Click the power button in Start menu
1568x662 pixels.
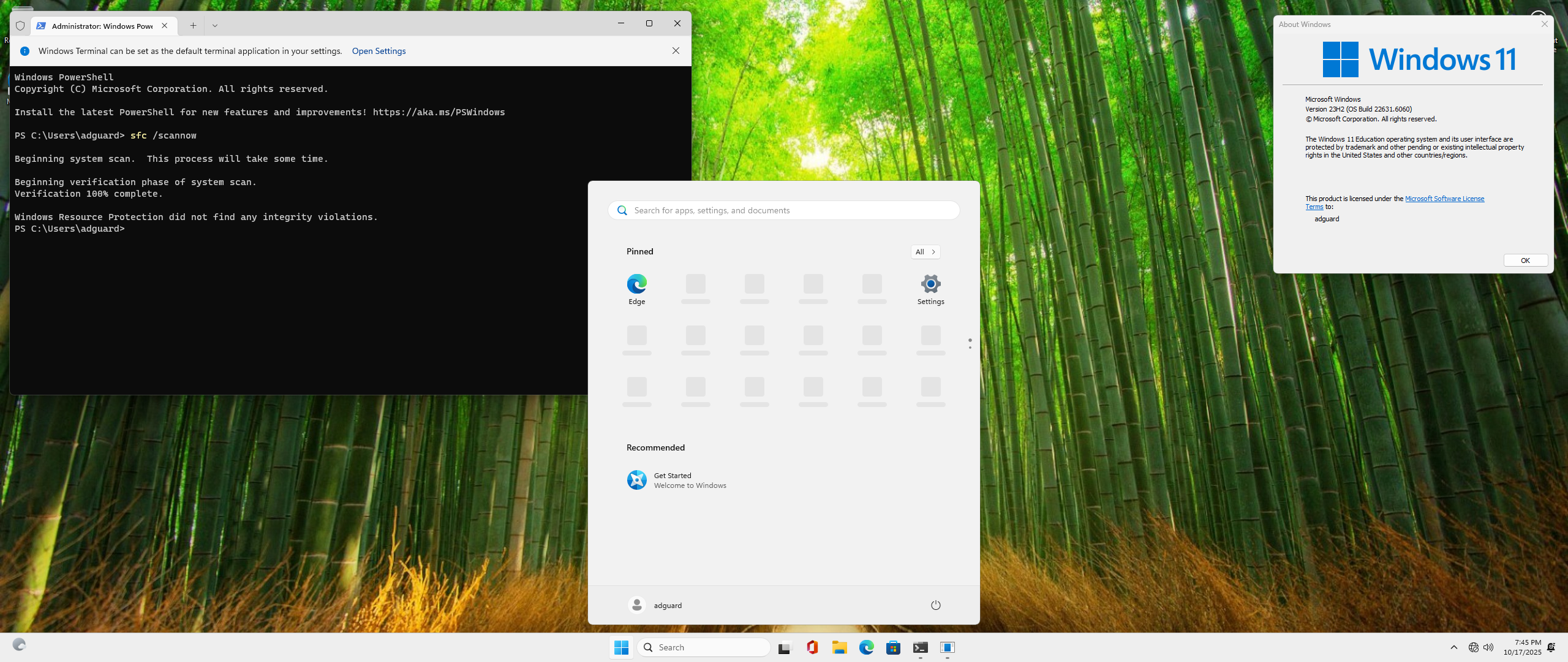[935, 605]
